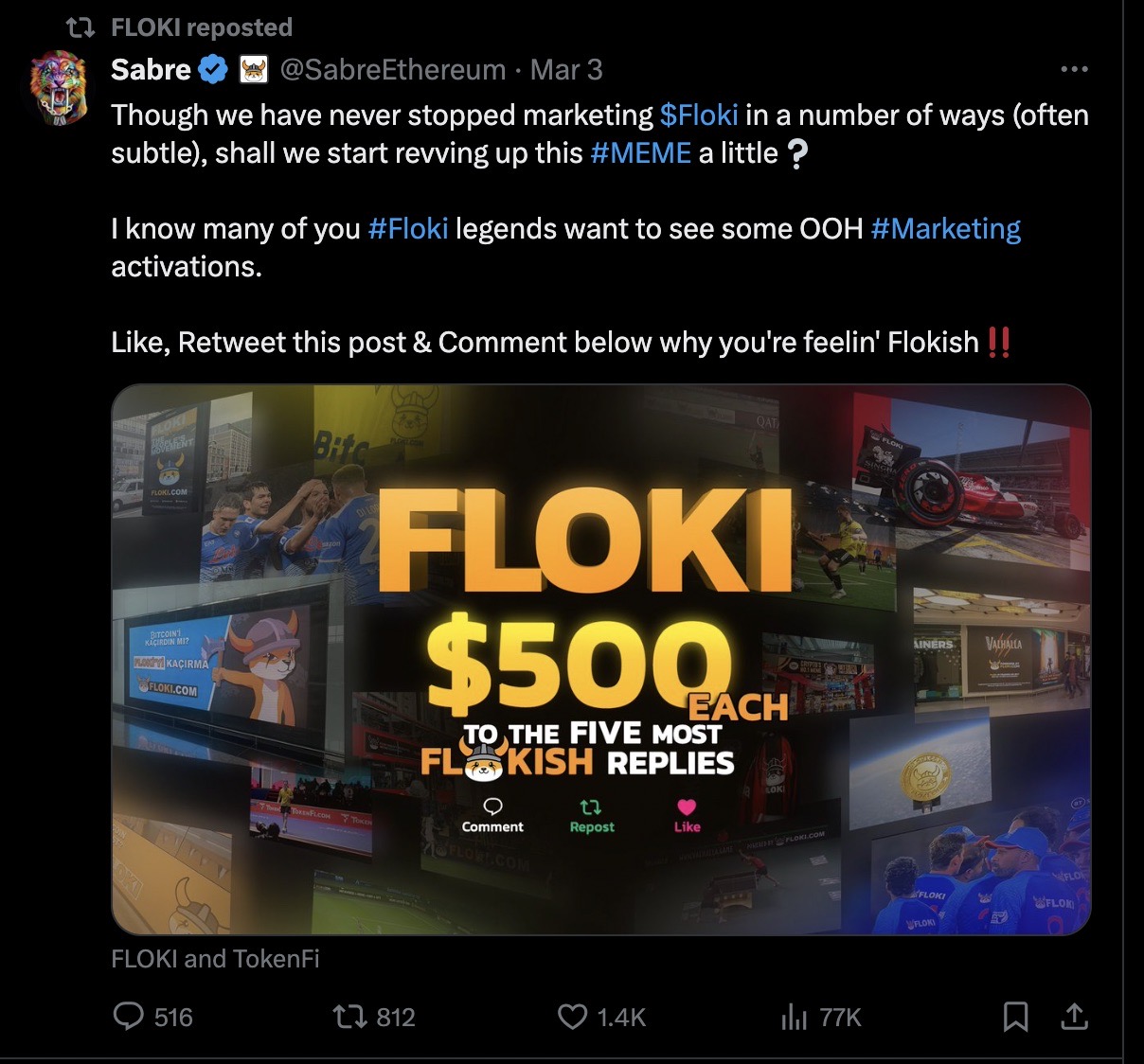This screenshot has height=1064, width=1144.
Task: Click the FLOKI reposted label
Action: coord(202,27)
